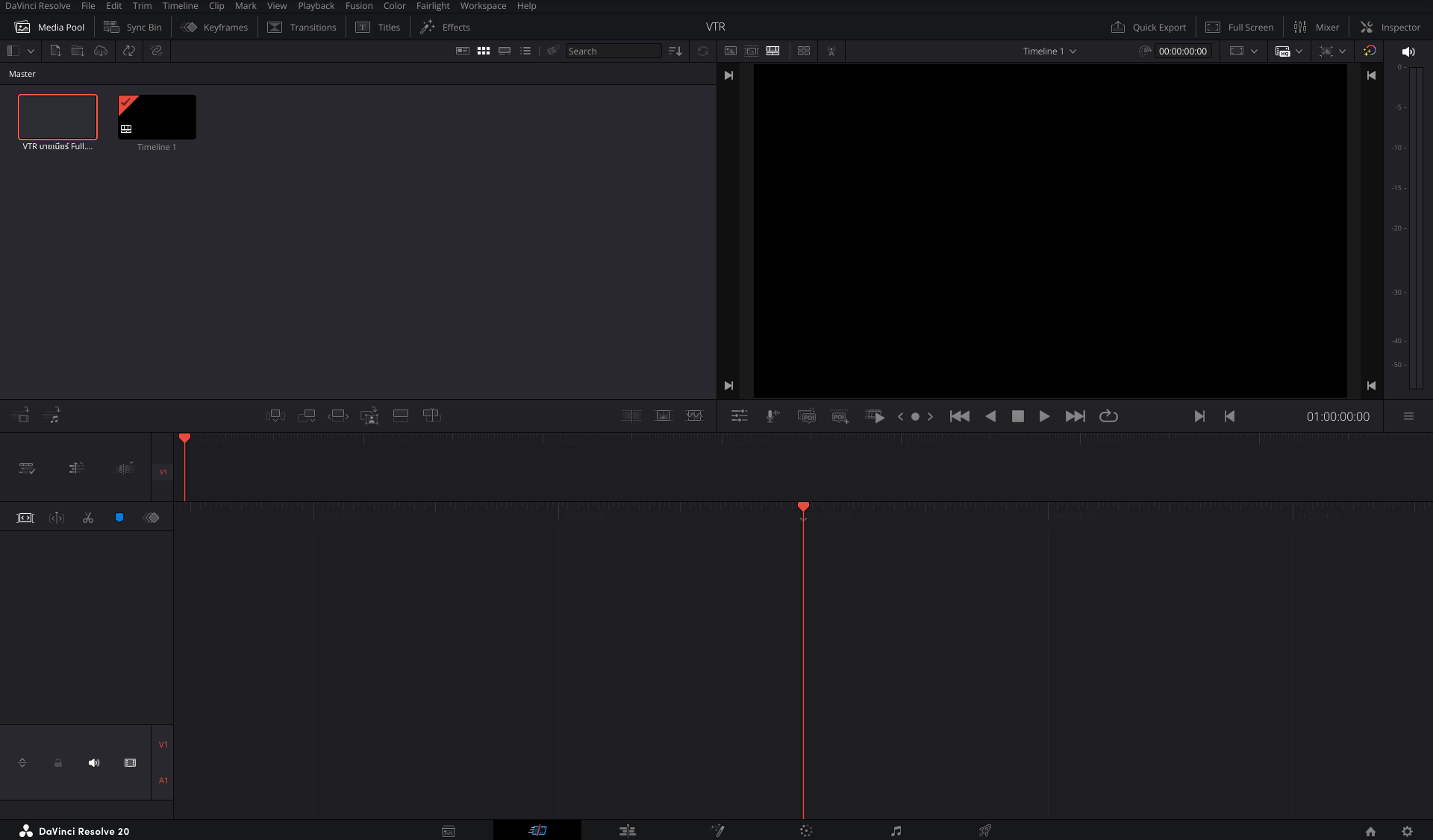The image size is (1433, 840).
Task: Open the Playback menu
Action: [x=316, y=6]
